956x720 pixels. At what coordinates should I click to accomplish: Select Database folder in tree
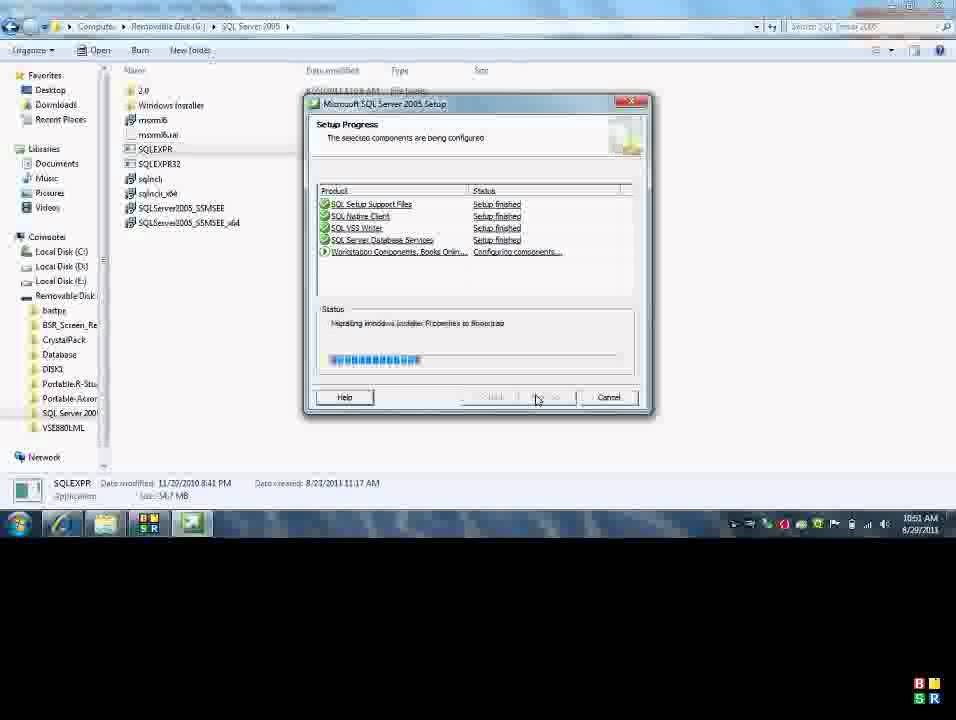(59, 354)
